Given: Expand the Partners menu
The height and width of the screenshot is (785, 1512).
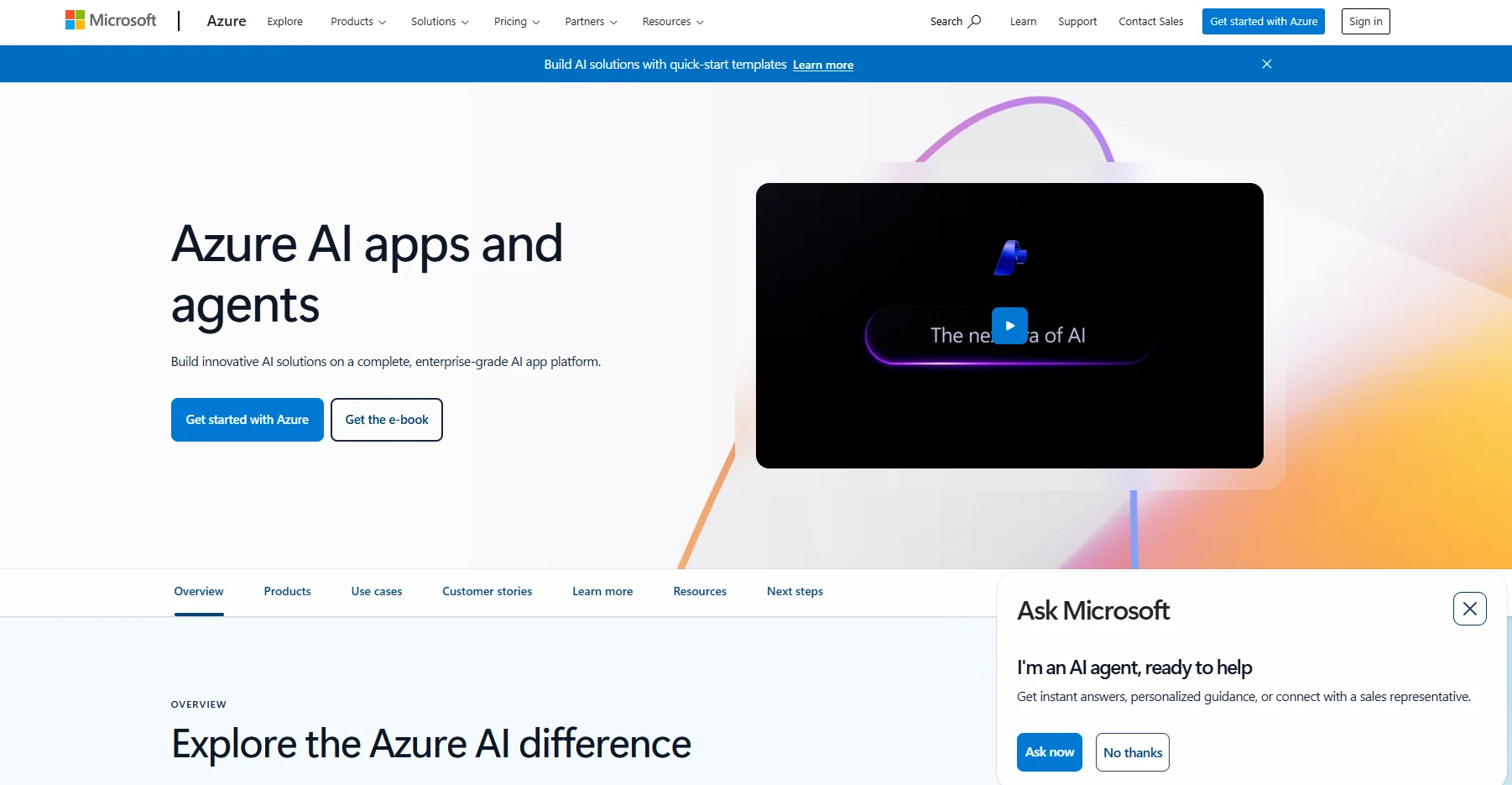Looking at the screenshot, I should click(591, 21).
